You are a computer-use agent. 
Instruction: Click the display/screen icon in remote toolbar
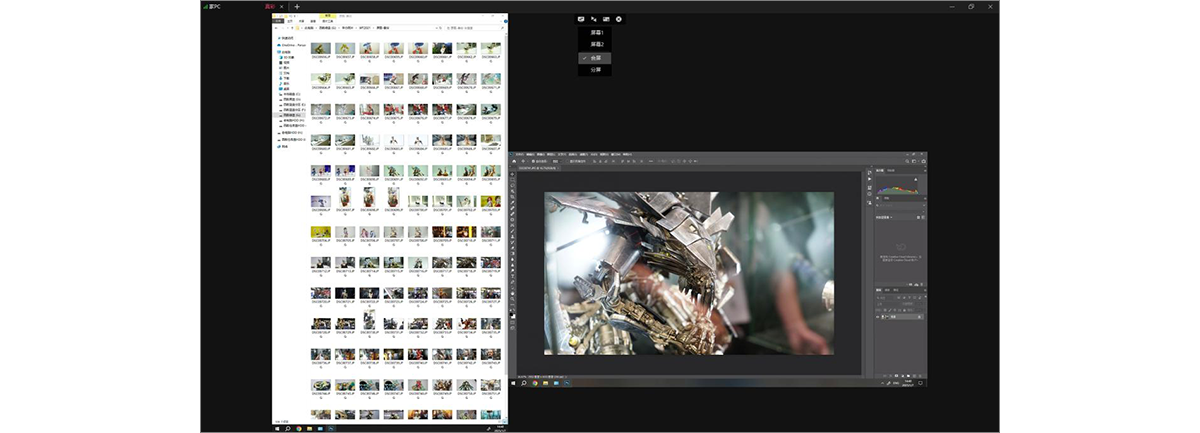pos(581,19)
